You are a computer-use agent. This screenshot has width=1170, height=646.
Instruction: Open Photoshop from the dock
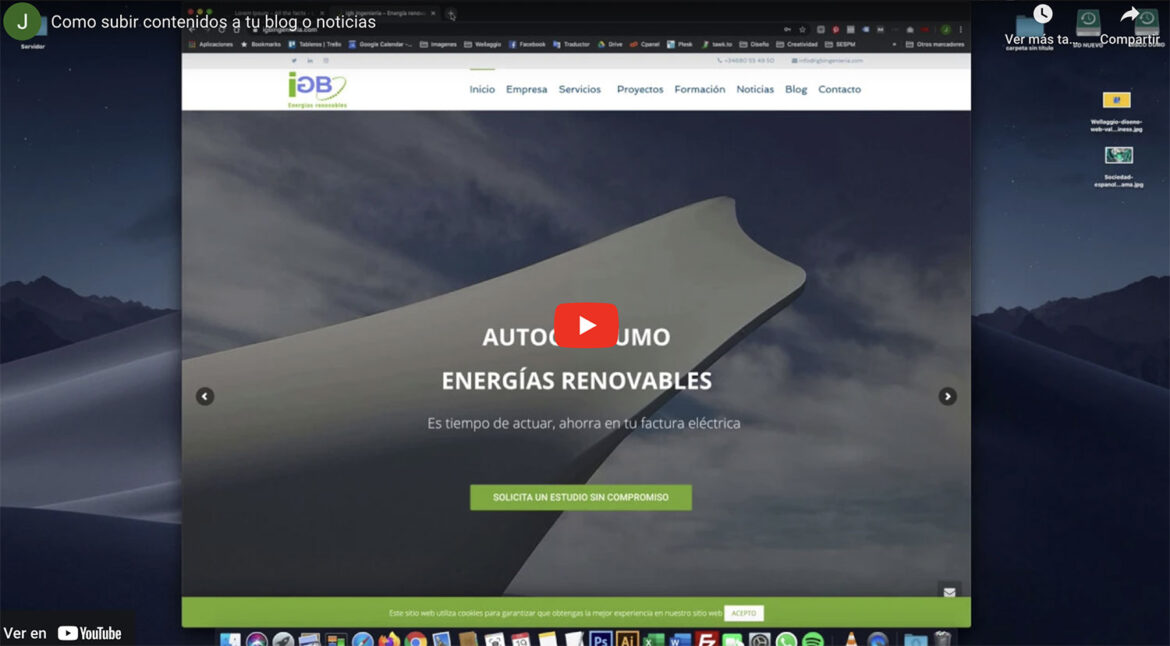[x=600, y=638]
